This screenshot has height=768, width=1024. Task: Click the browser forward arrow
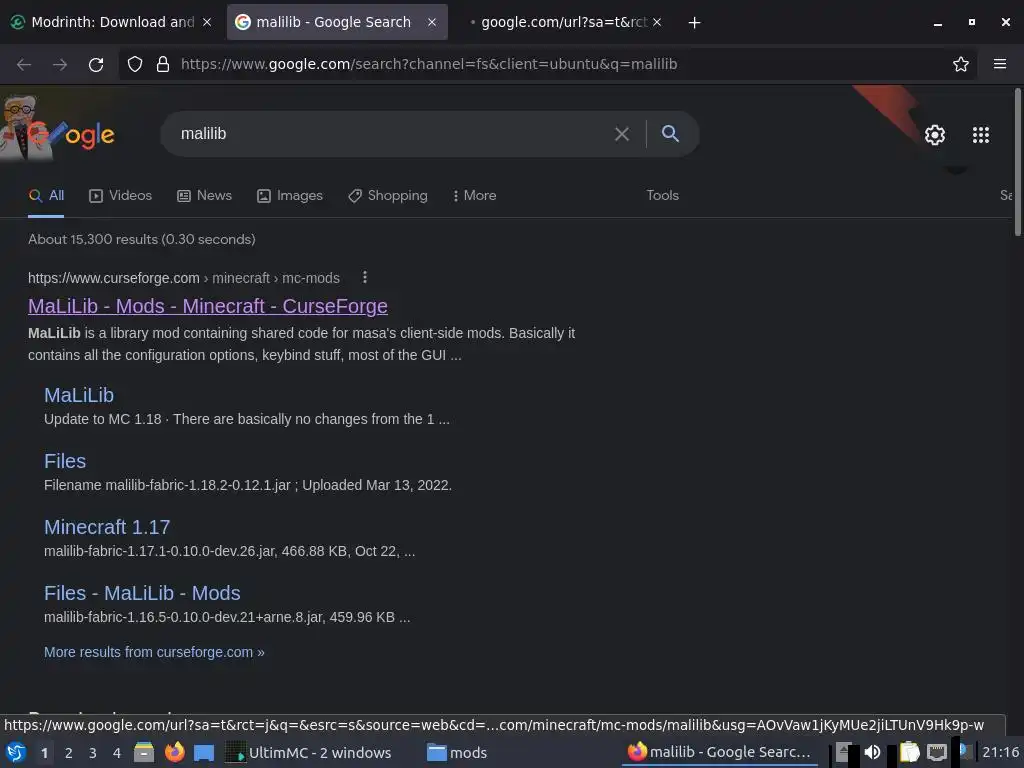click(x=60, y=64)
